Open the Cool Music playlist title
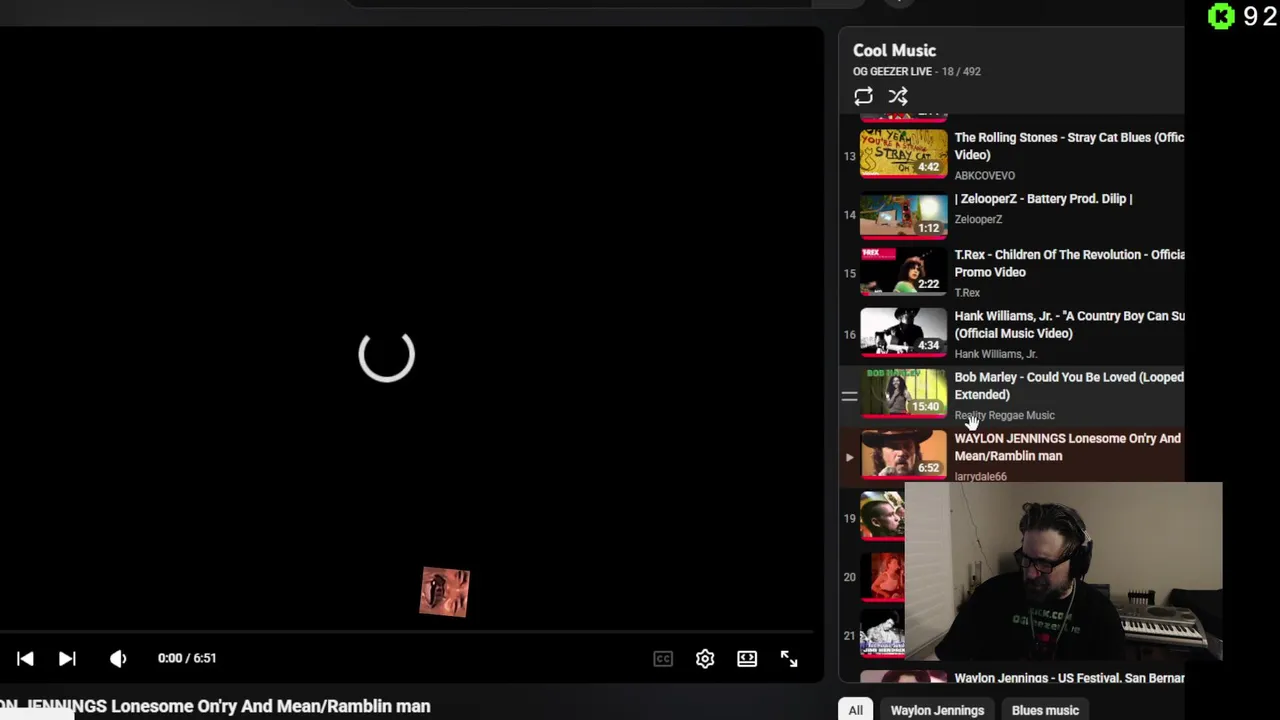Viewport: 1280px width, 720px height. tap(894, 50)
